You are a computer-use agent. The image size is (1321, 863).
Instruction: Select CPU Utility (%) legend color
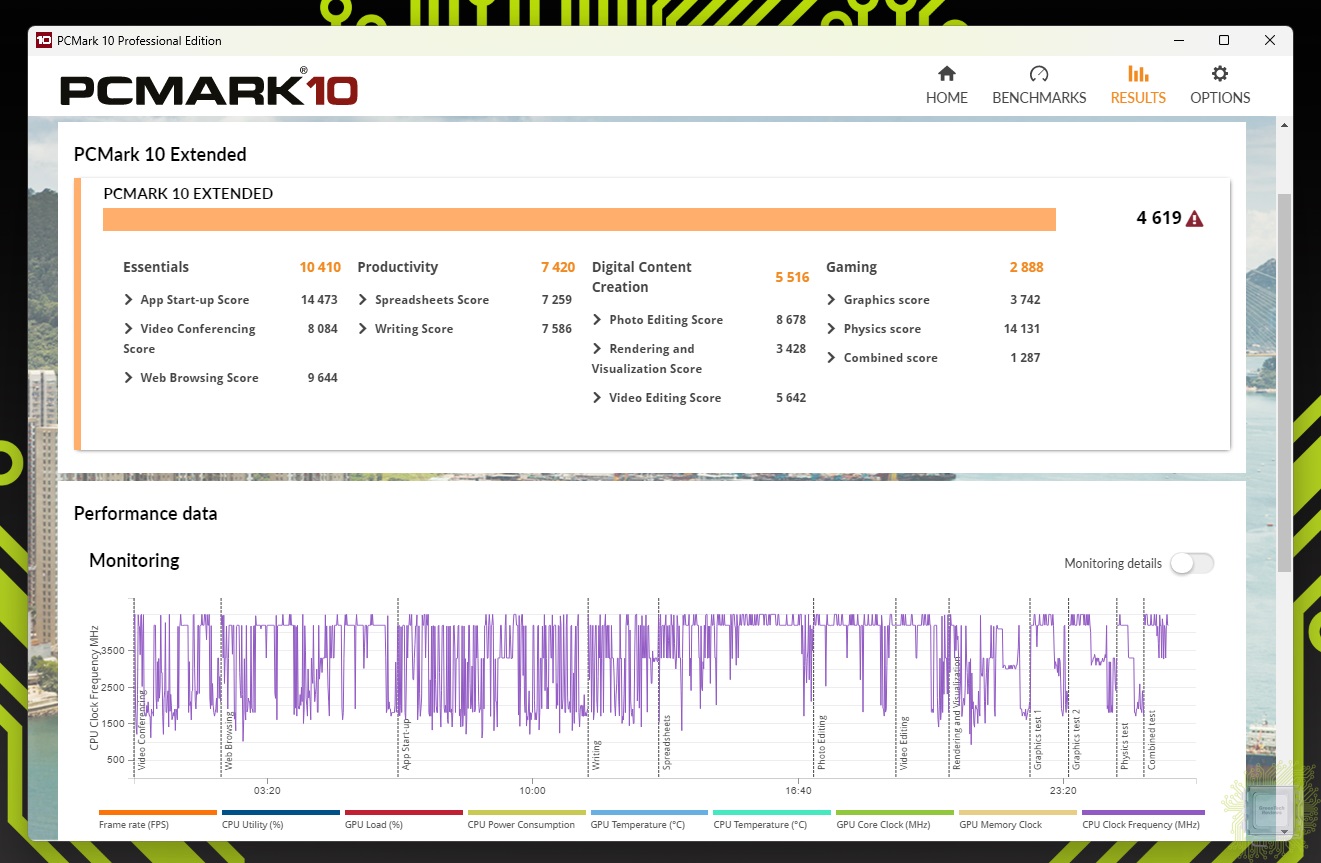[x=281, y=813]
